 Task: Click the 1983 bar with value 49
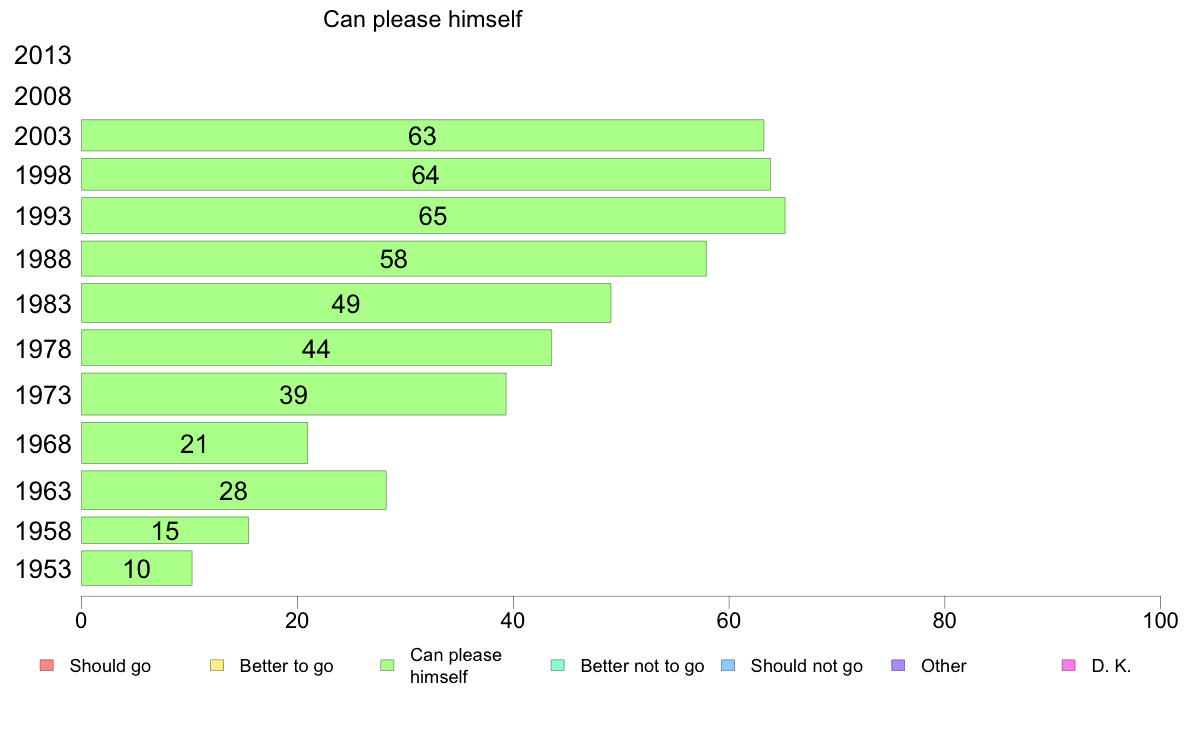[345, 303]
